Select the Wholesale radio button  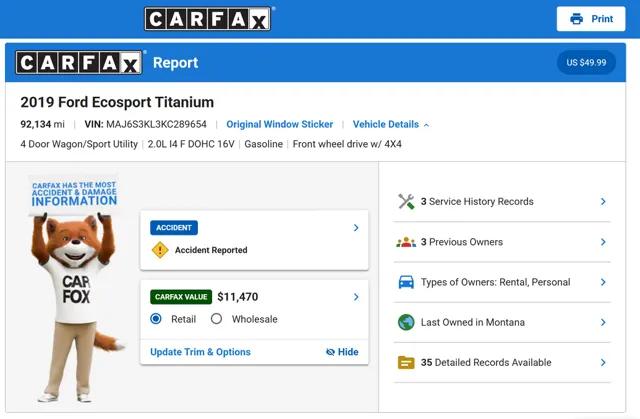(216, 319)
